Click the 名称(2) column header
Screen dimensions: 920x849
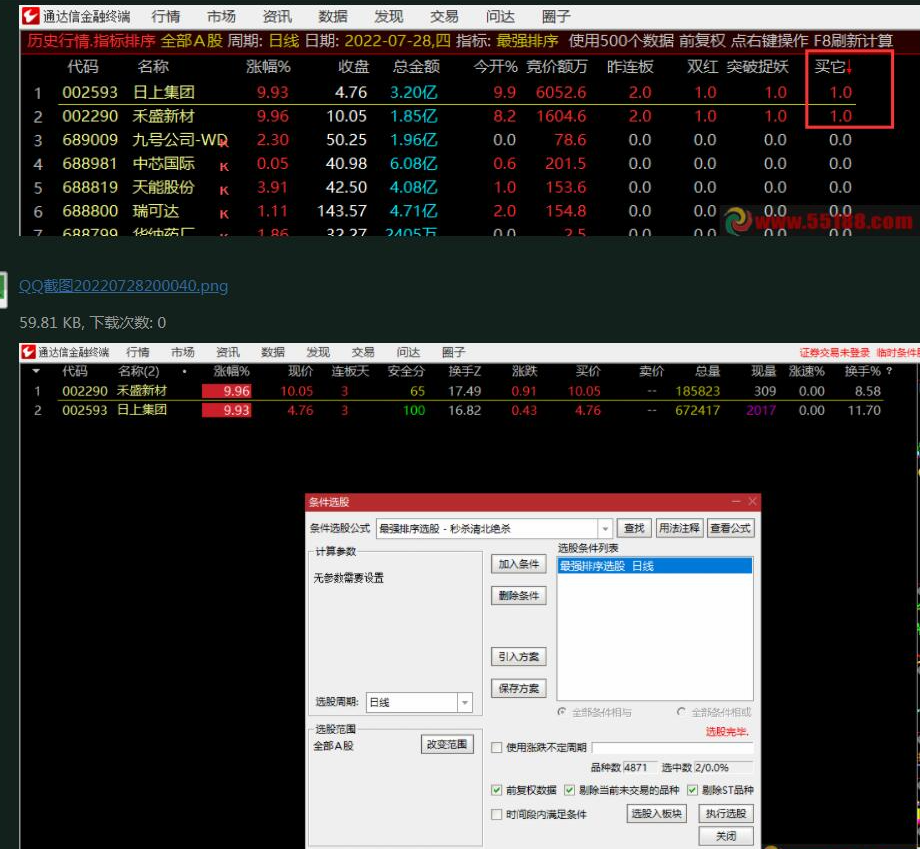138,371
